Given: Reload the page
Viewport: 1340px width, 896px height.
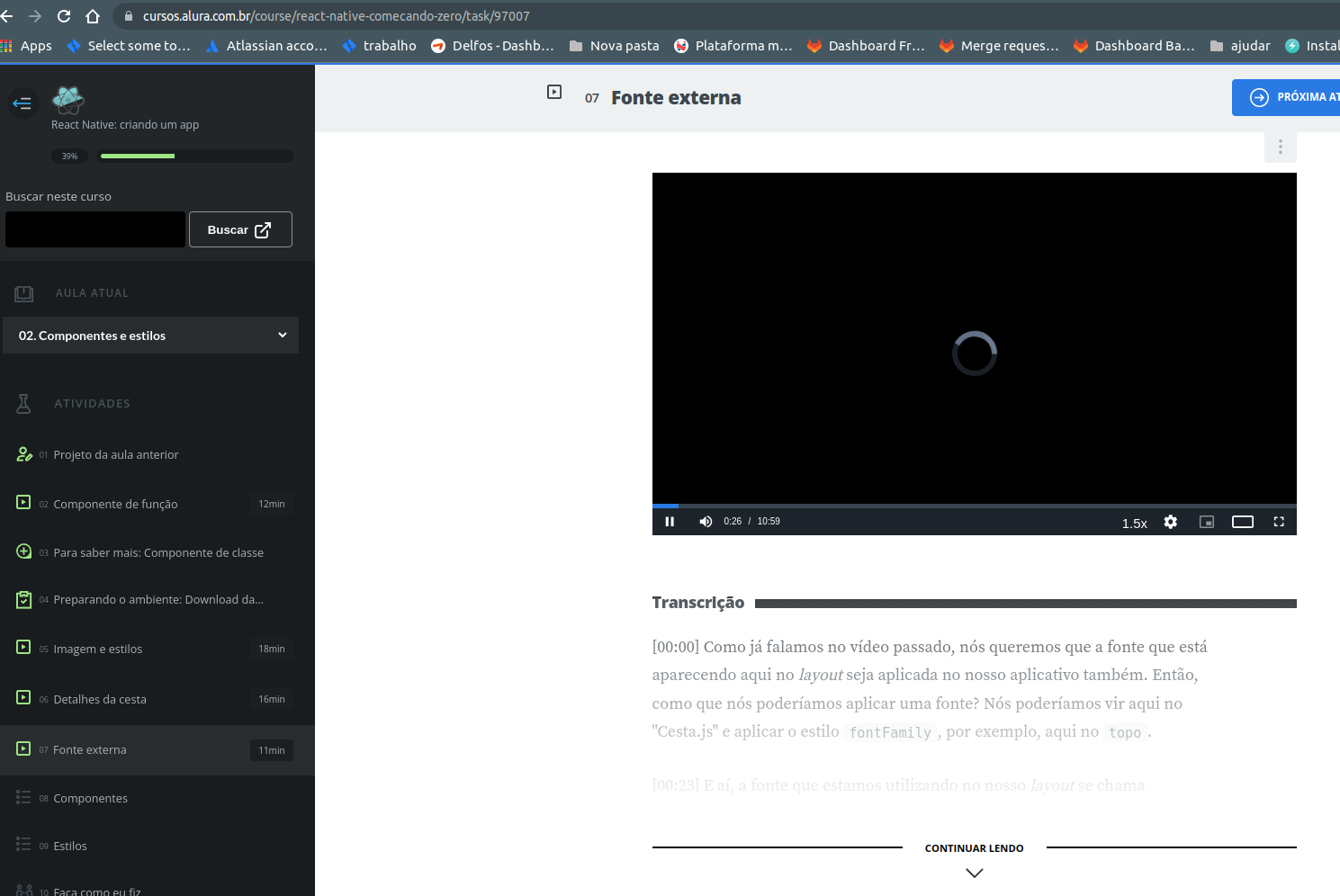Looking at the screenshot, I should (x=64, y=16).
